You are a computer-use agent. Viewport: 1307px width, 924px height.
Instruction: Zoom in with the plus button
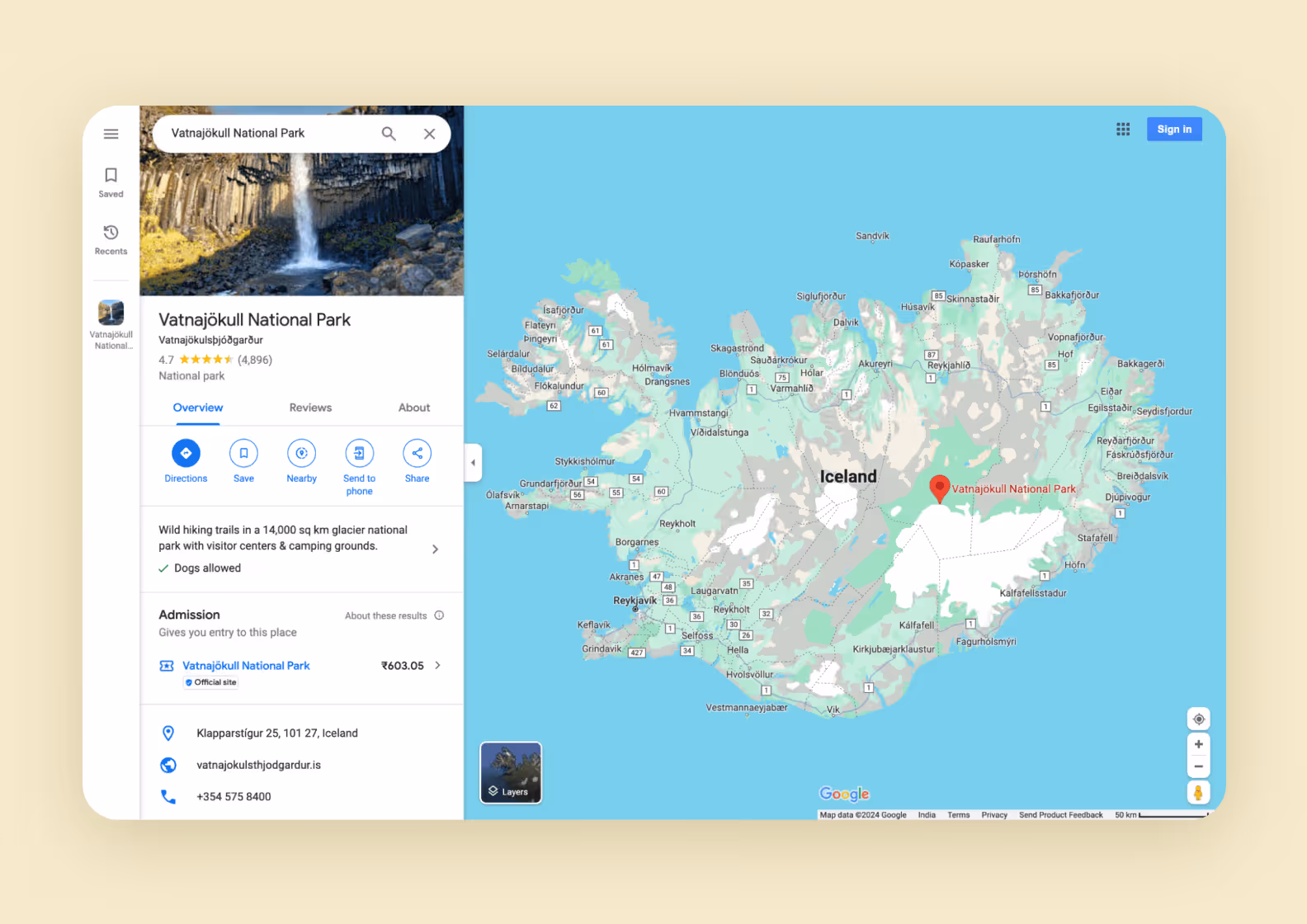click(1199, 744)
